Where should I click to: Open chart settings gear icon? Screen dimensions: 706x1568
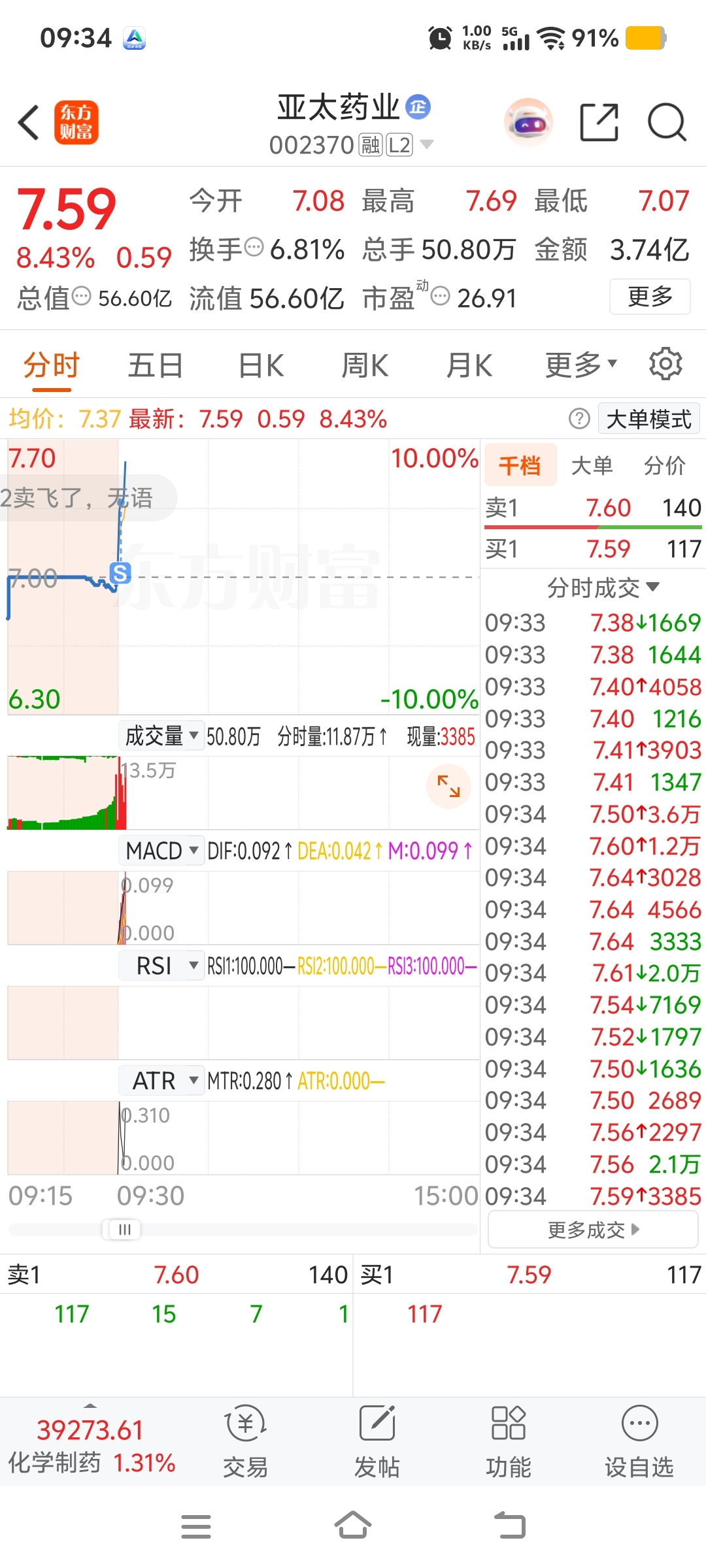pyautogui.click(x=665, y=364)
